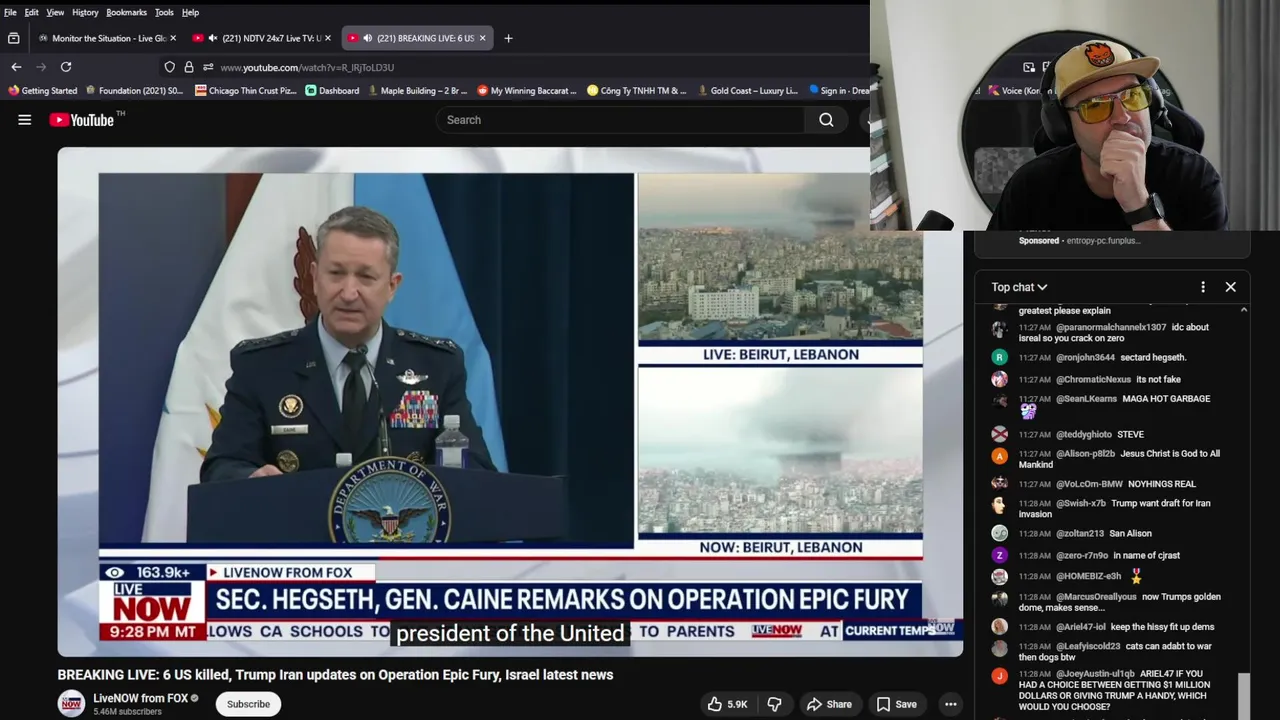Image resolution: width=1280 pixels, height=720 pixels.
Task: Open LiveNOW from FOX channel name
Action: [x=140, y=698]
